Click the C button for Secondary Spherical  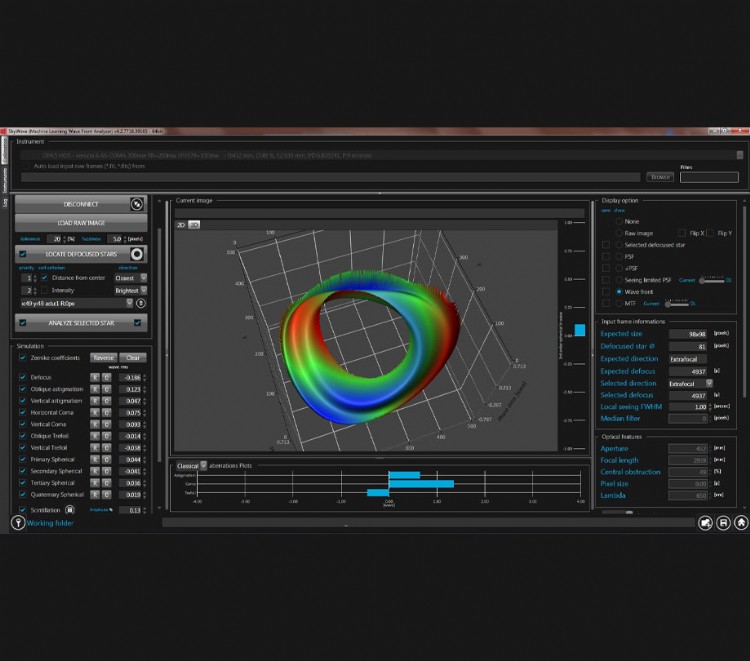106,471
